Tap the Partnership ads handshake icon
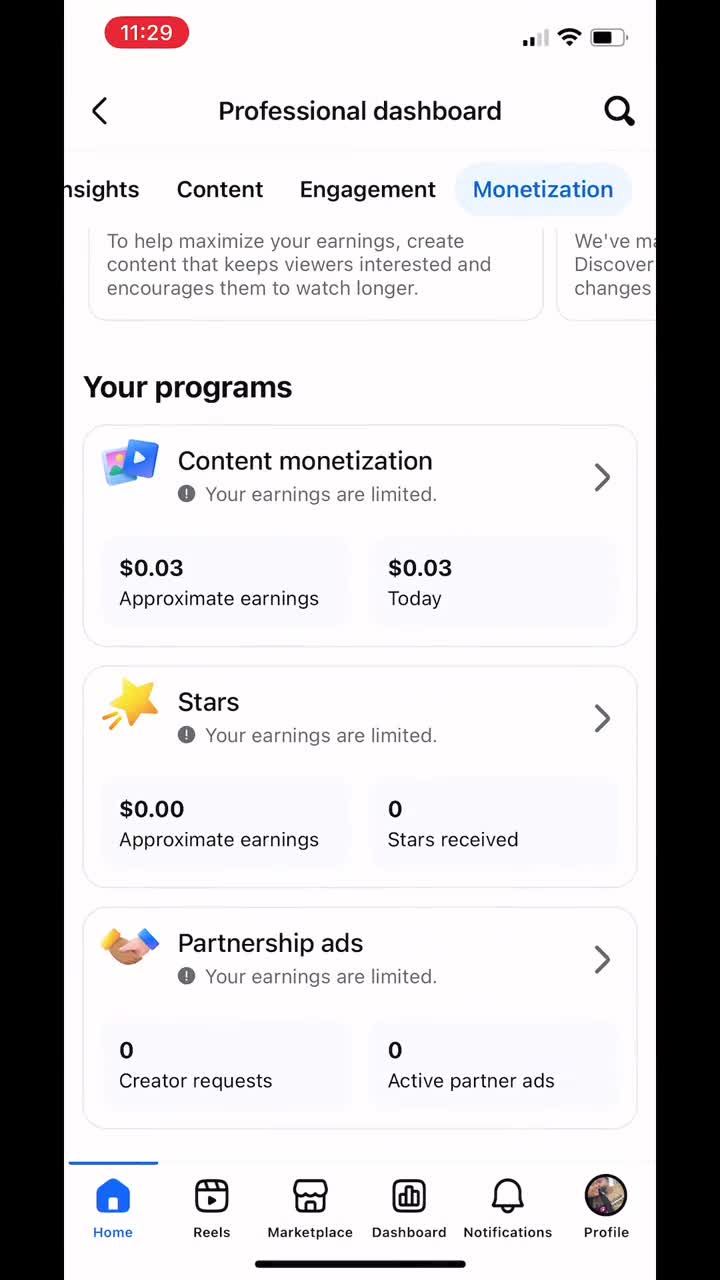Image resolution: width=720 pixels, height=1280 pixels. tap(131, 945)
